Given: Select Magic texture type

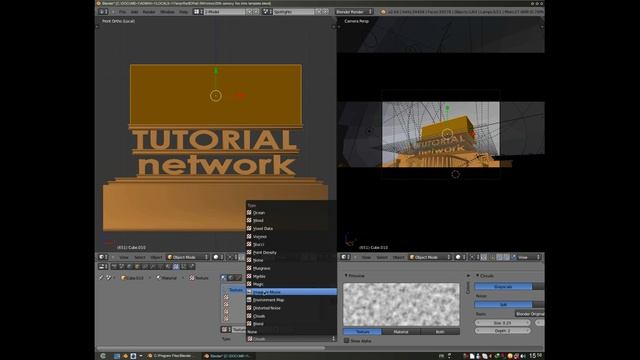Looking at the screenshot, I should pos(291,284).
